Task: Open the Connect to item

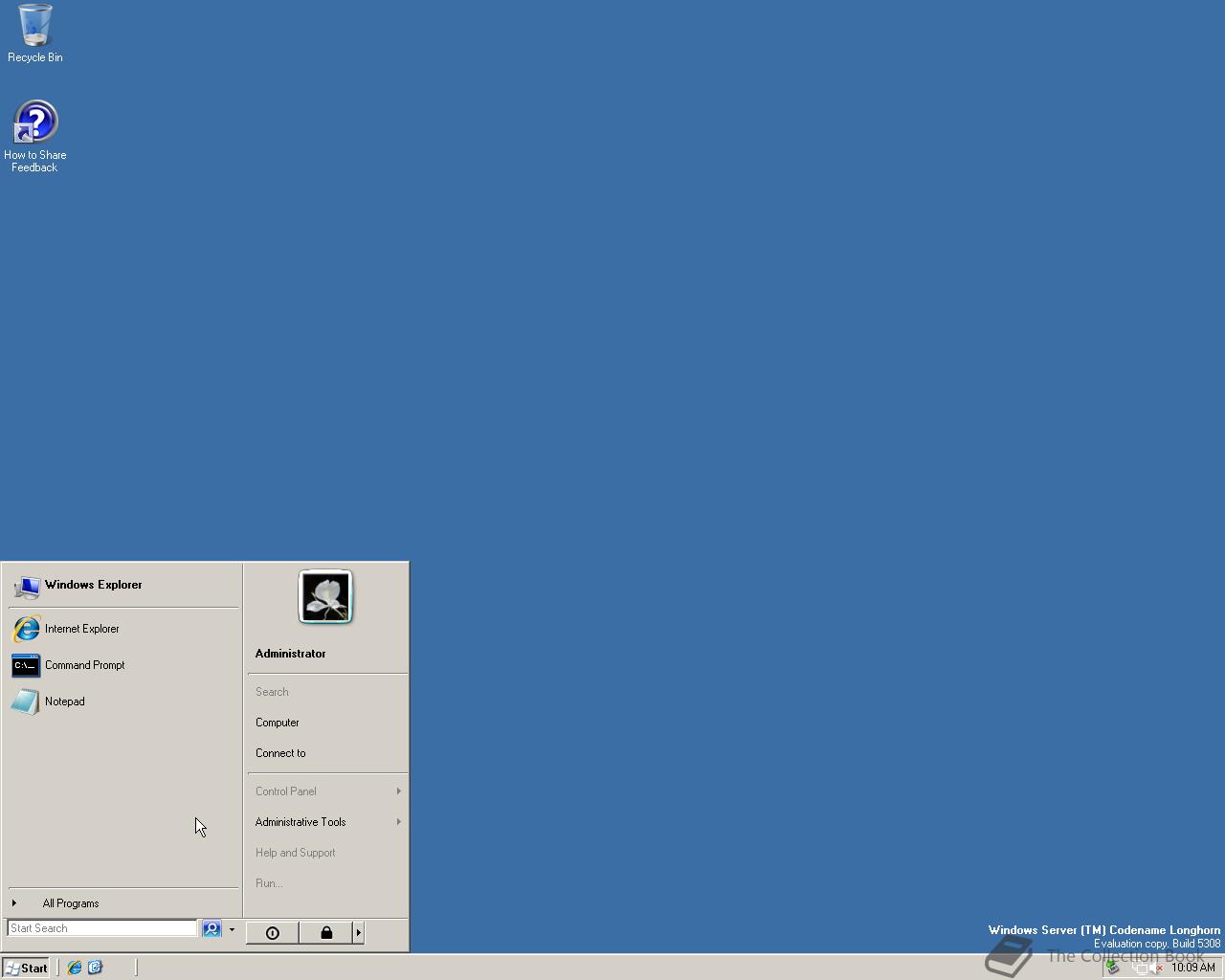Action: click(326, 753)
